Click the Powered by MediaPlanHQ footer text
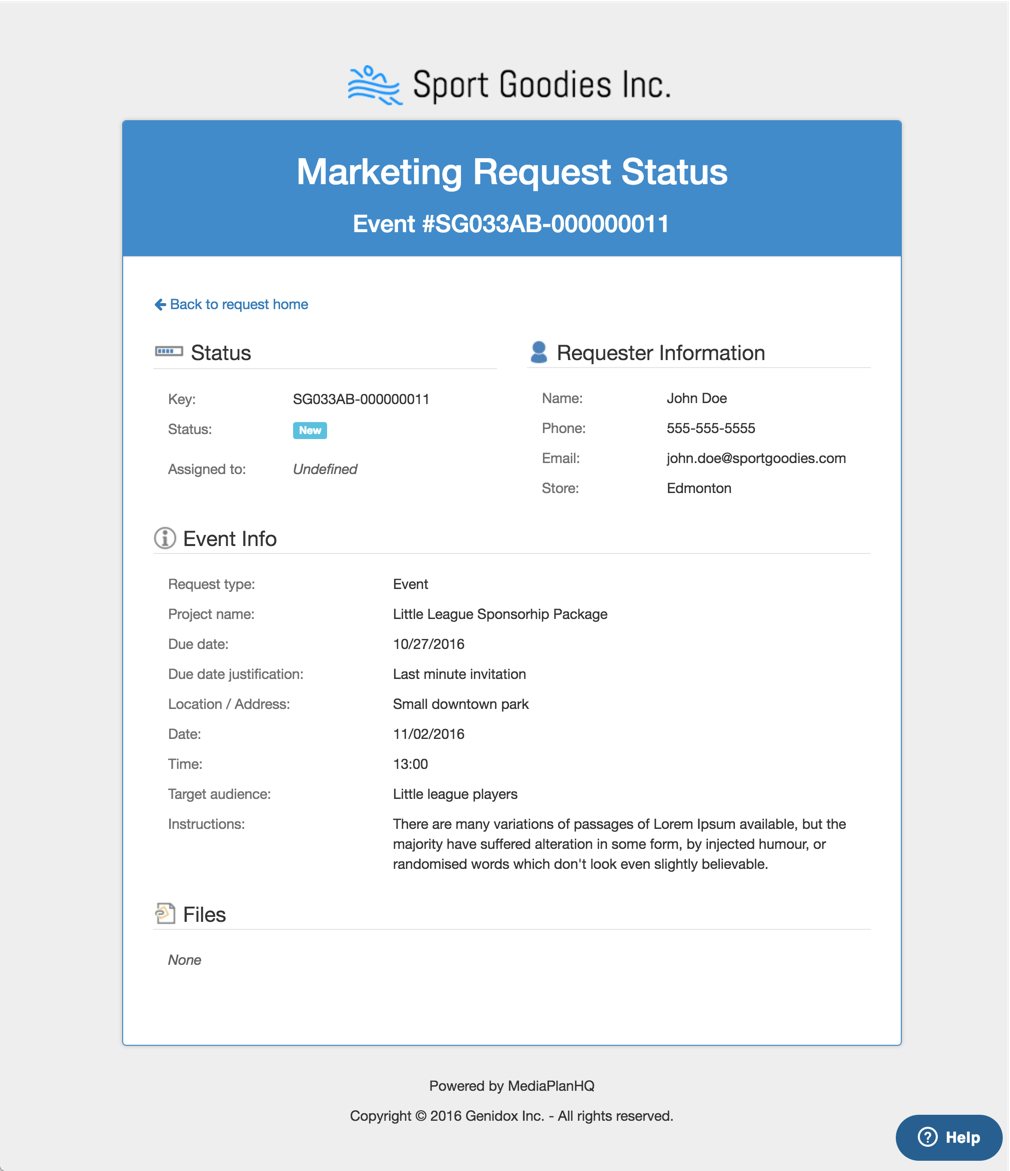1010x1171 pixels. (512, 1085)
